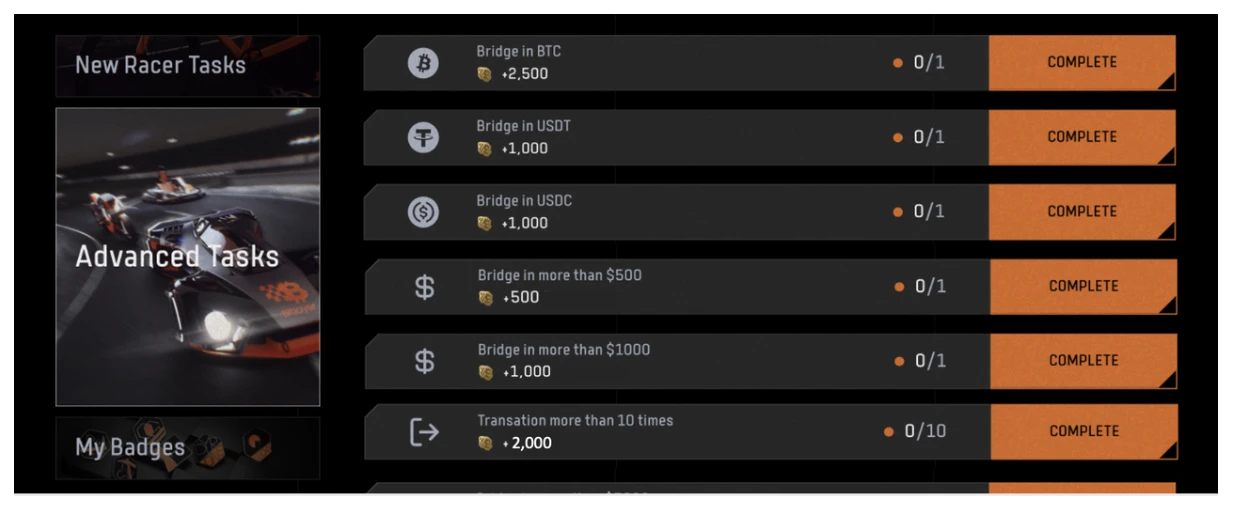Select the Advanced Tasks tab
This screenshot has width=1234, height=510.
[188, 256]
